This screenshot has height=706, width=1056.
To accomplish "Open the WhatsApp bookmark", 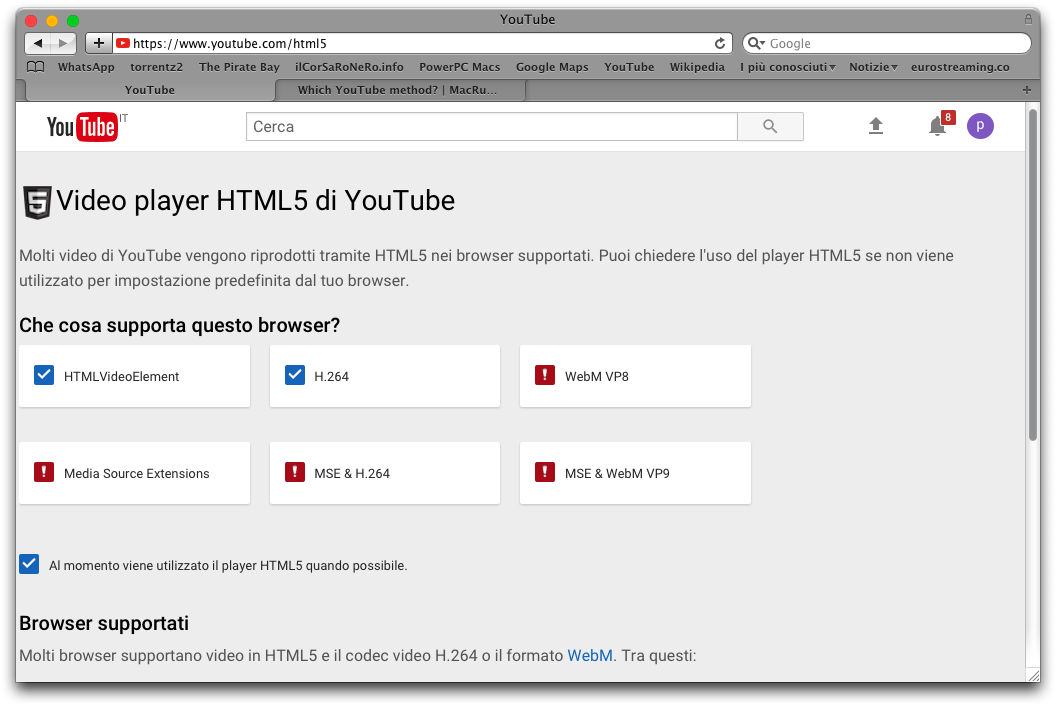I will (86, 67).
